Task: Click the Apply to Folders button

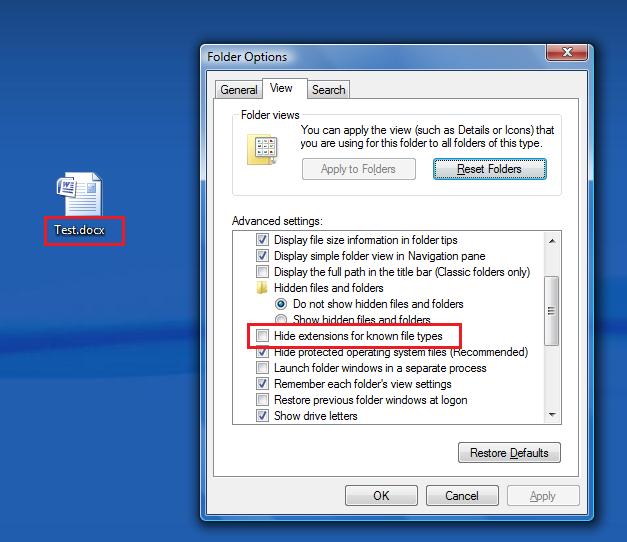Action: pos(359,169)
